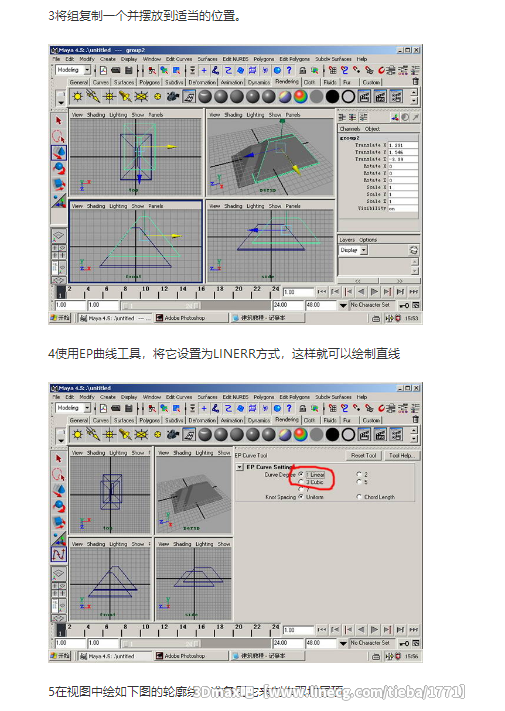Activate the Rotate tool in group2 Maya window
Viewport: 505px width, 711px height.
pos(58,168)
